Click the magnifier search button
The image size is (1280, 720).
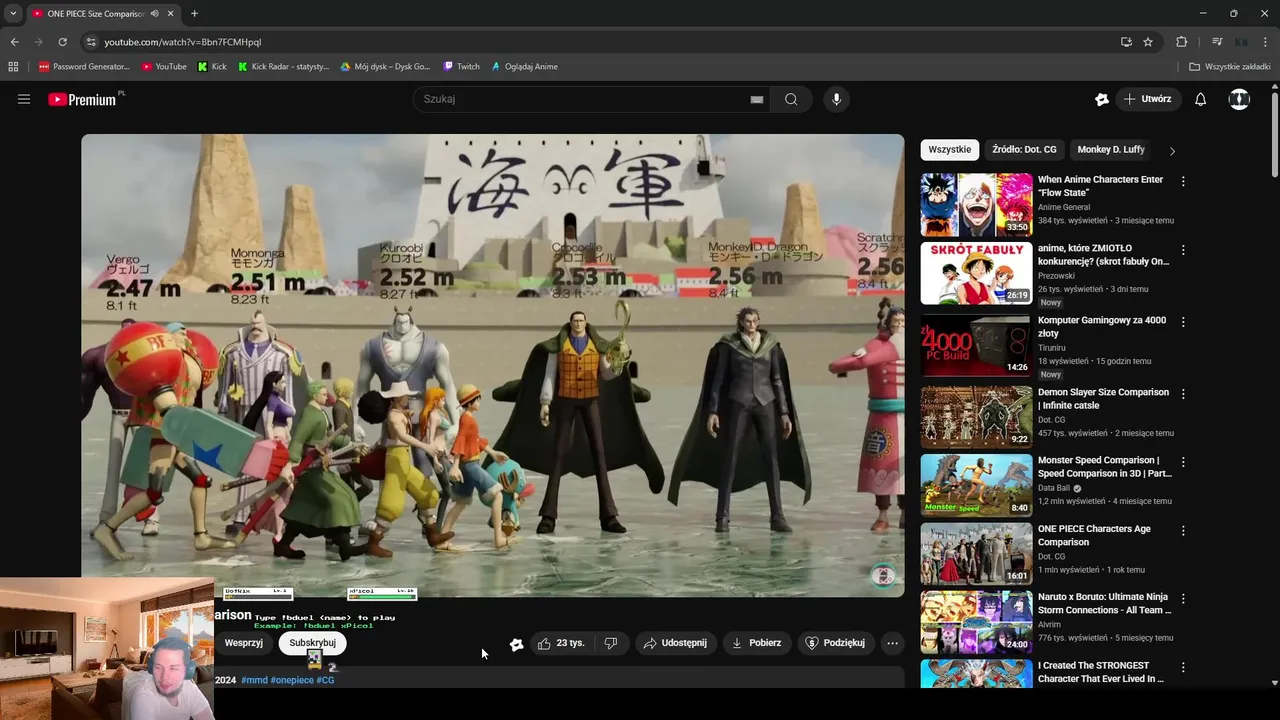click(791, 99)
